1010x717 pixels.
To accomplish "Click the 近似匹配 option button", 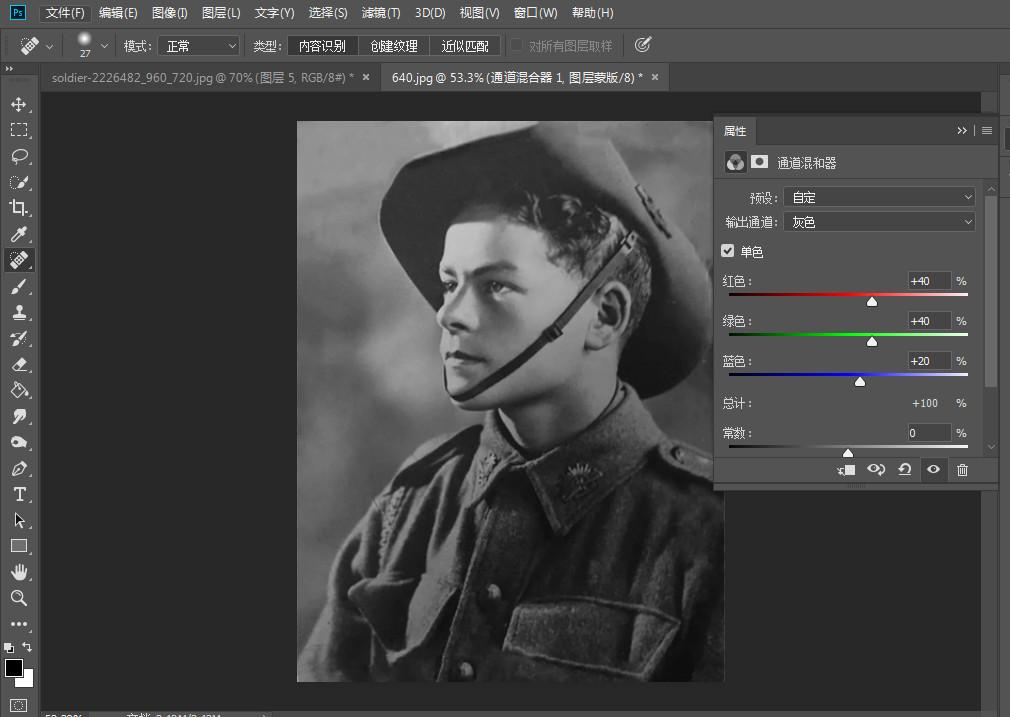I will 464,45.
